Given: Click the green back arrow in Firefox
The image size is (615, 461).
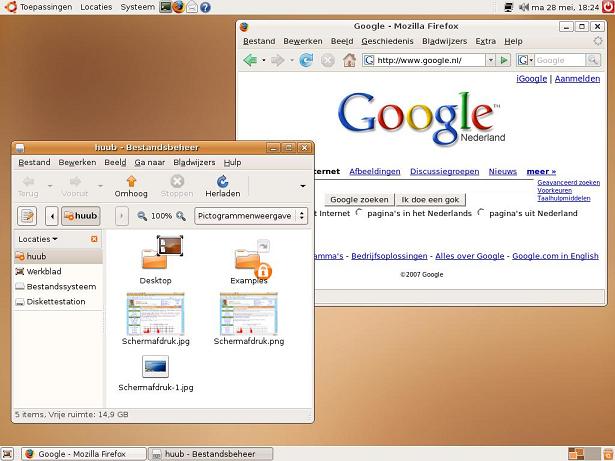Looking at the screenshot, I should [x=250, y=61].
